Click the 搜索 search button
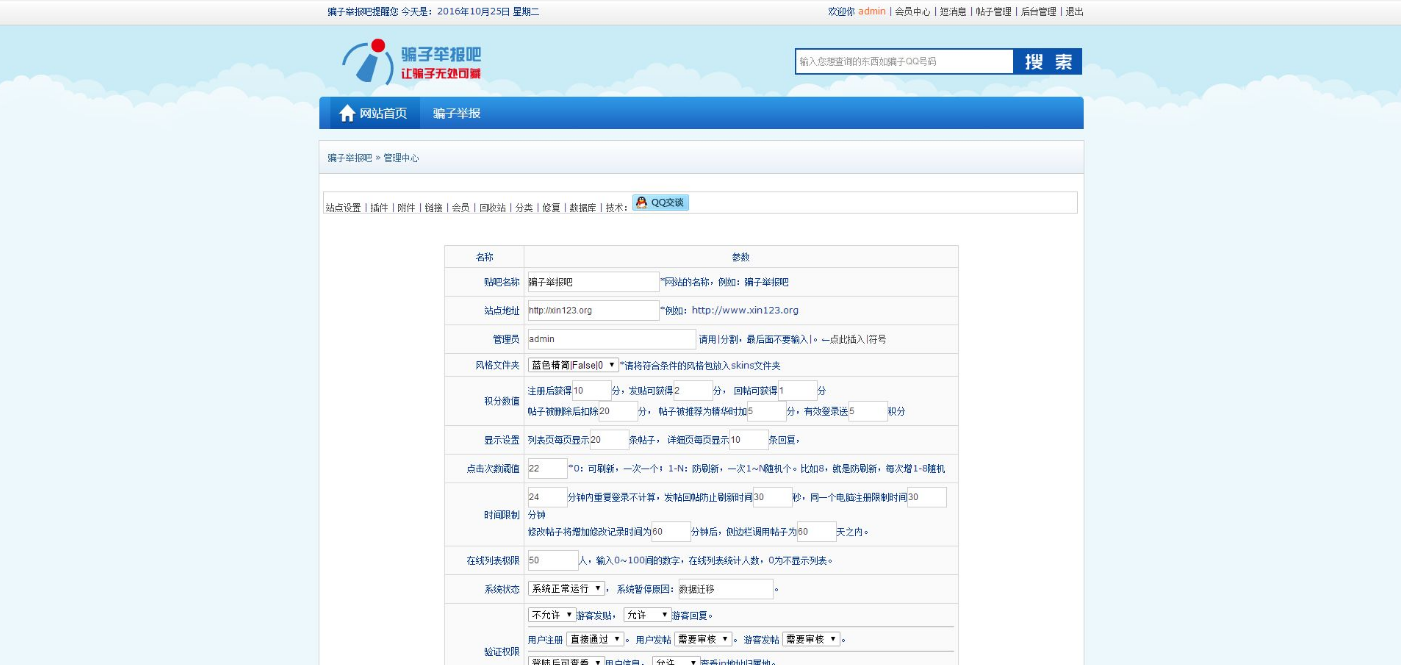Viewport: 1401px width, 665px height. coord(1048,61)
